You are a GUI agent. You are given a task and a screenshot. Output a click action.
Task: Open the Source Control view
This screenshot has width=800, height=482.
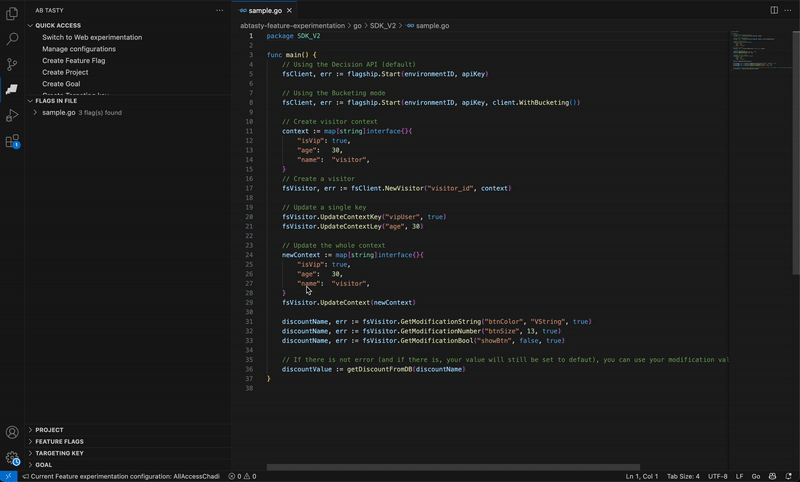(12, 64)
